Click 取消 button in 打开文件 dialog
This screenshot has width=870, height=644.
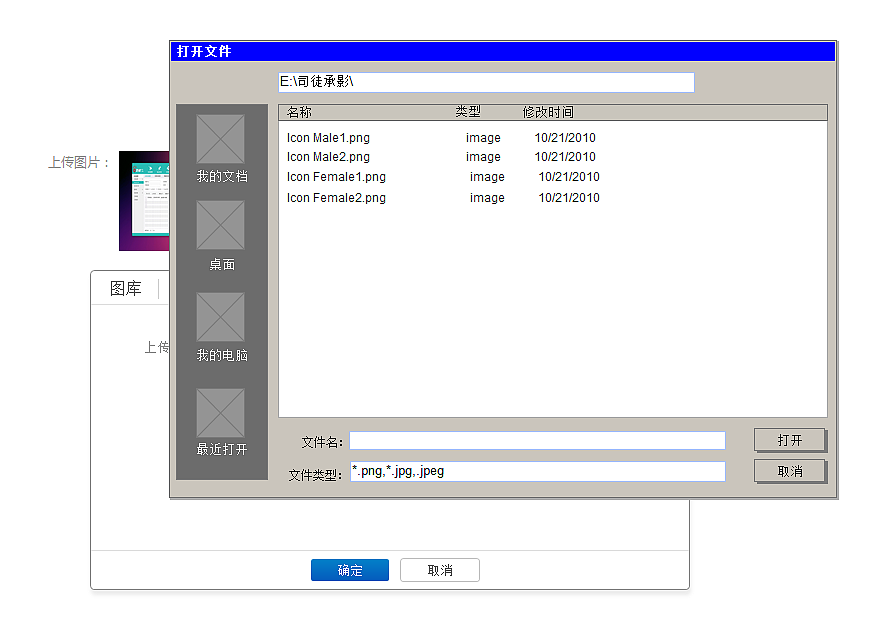[790, 471]
